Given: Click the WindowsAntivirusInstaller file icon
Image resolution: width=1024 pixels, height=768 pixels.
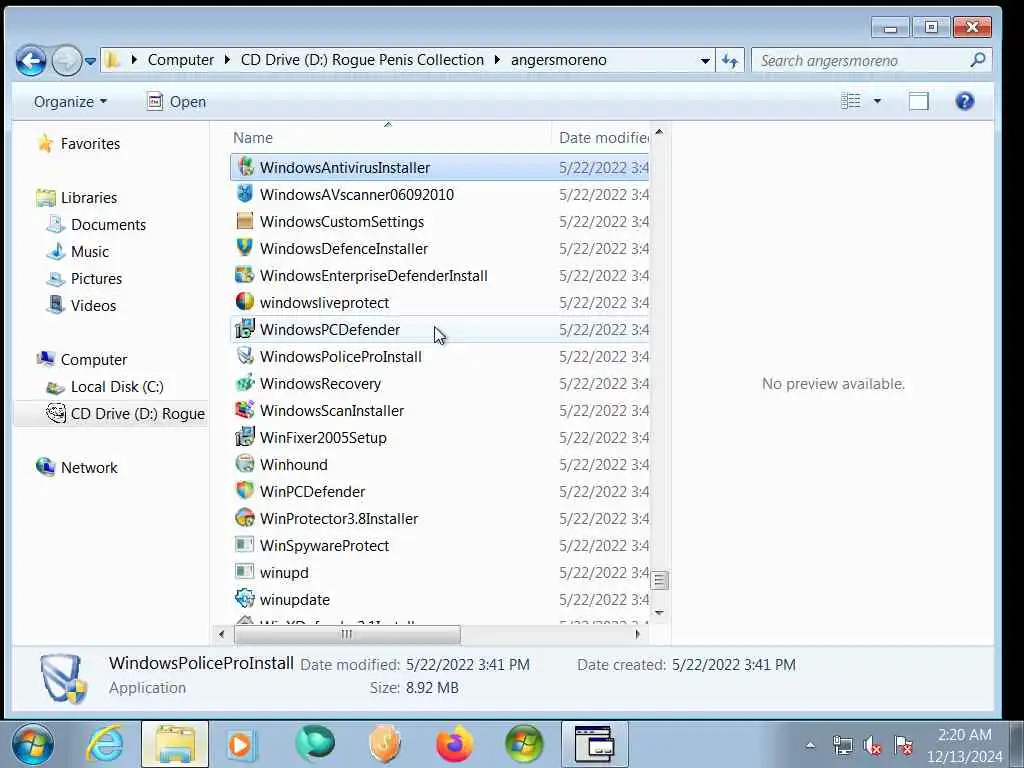Looking at the screenshot, I should [x=245, y=167].
